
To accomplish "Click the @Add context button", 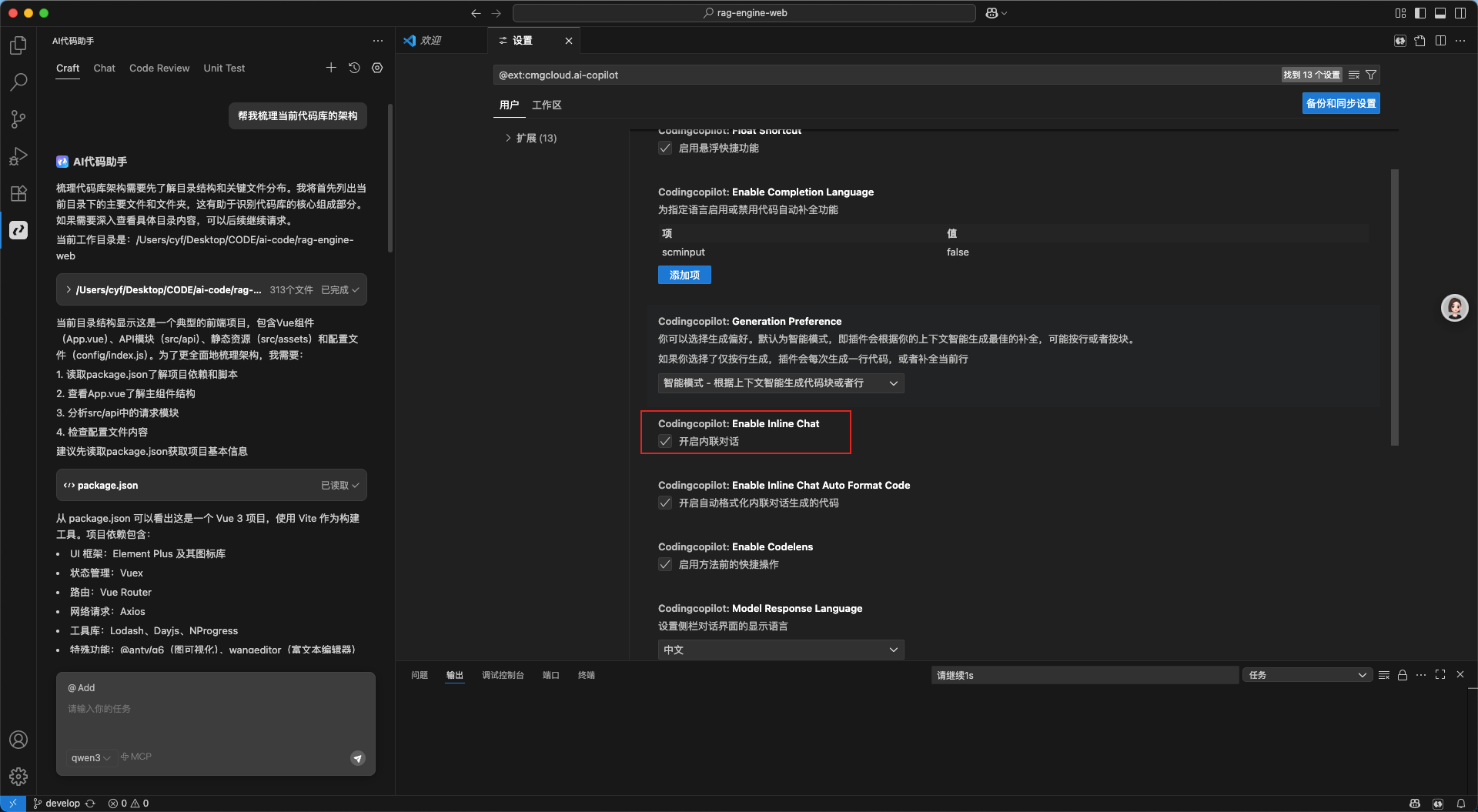I will [x=82, y=688].
